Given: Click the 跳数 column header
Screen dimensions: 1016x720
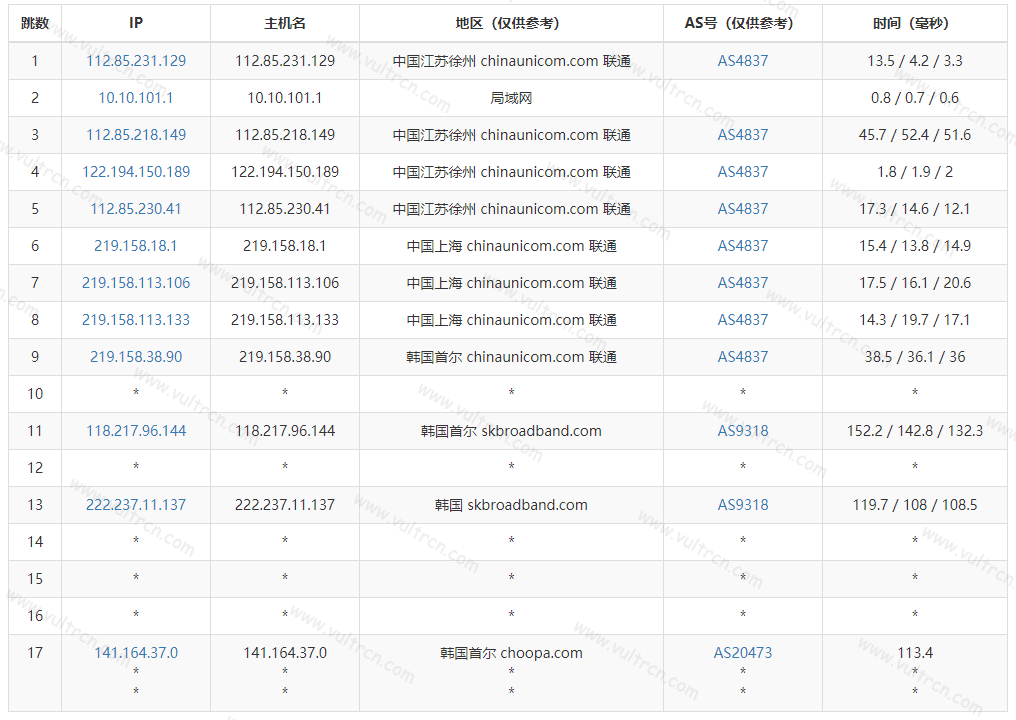Looking at the screenshot, I should 35,23.
